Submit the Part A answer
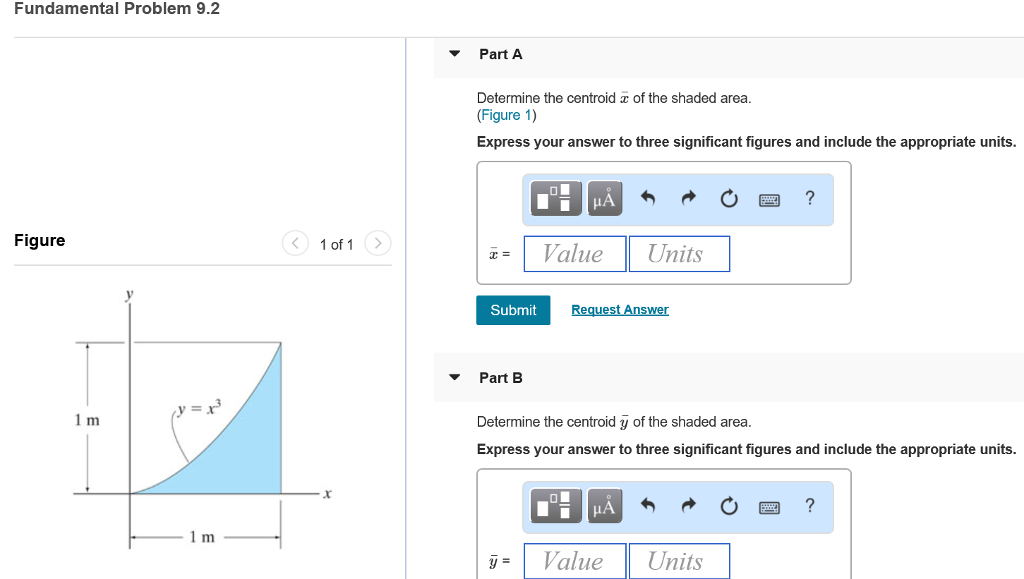Viewport: 1024px width, 579px height. pyautogui.click(x=512, y=310)
